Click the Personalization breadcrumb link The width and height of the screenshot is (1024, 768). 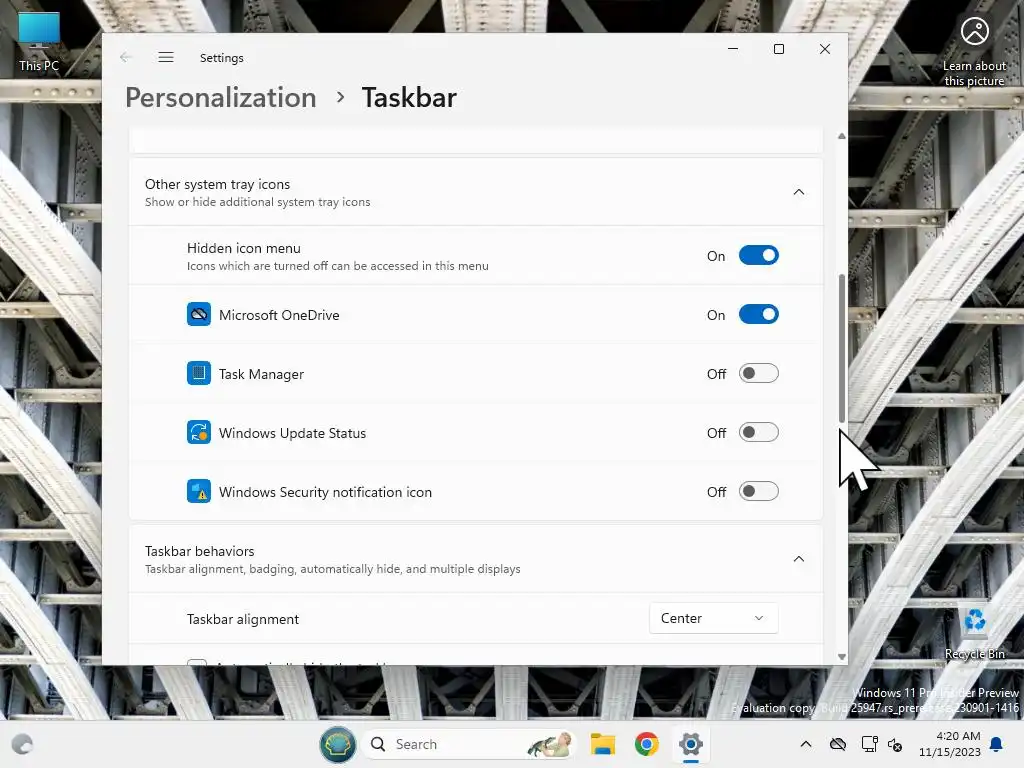[221, 97]
